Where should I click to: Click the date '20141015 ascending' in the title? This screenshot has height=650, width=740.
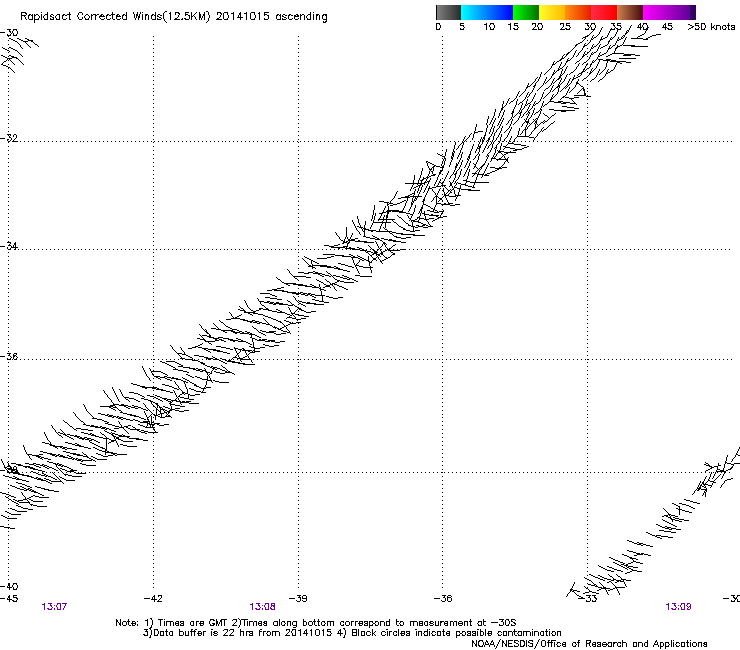[271, 17]
